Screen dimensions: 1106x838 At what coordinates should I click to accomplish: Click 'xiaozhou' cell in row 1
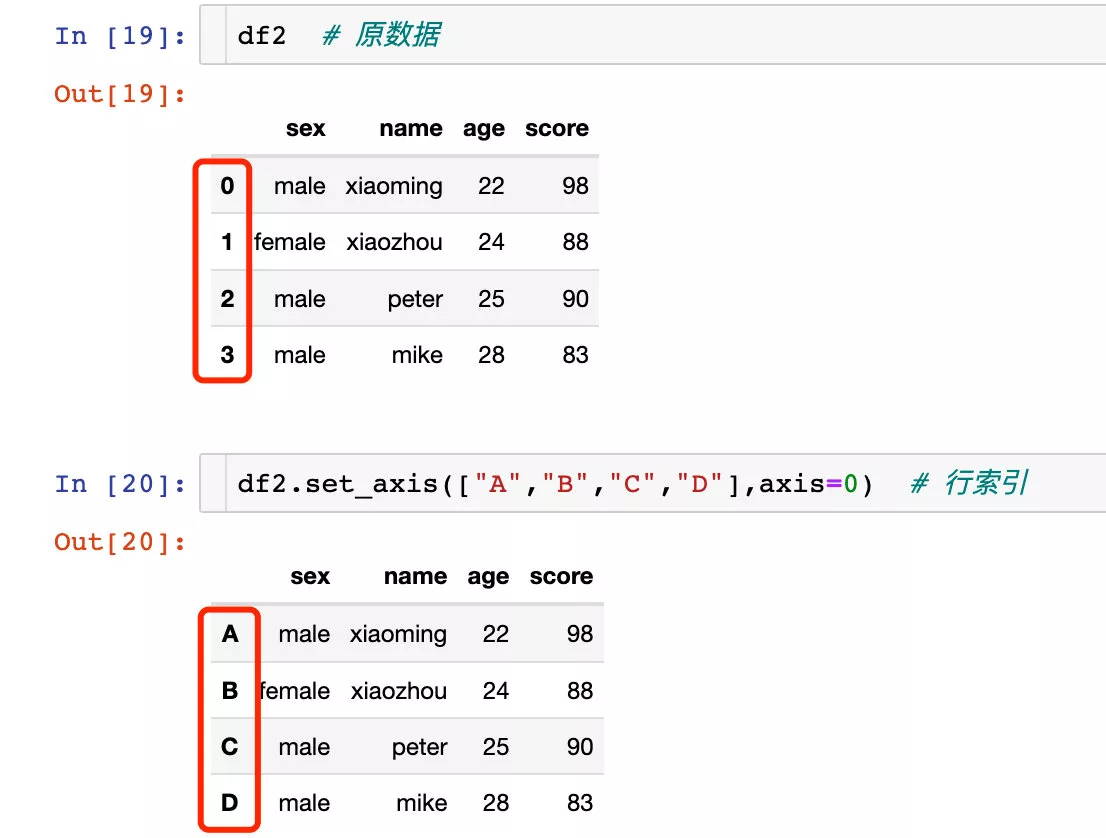pos(394,242)
